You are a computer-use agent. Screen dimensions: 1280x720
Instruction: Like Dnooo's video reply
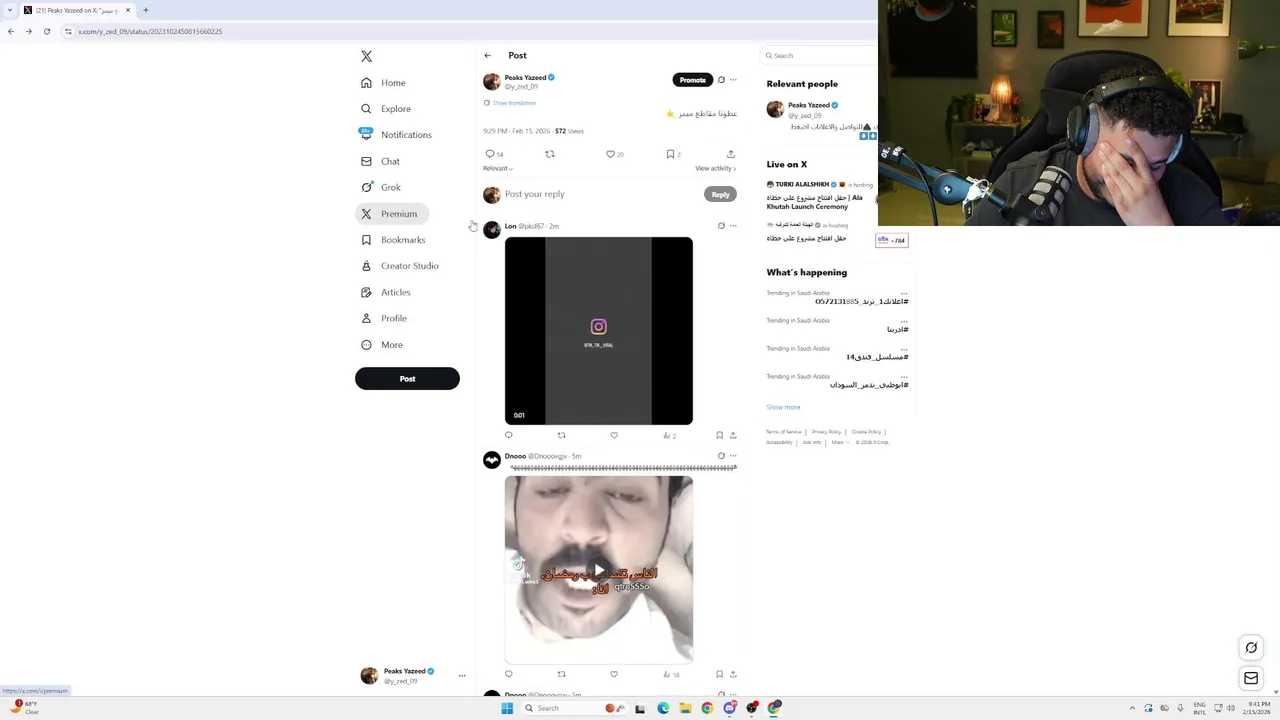[x=614, y=674]
